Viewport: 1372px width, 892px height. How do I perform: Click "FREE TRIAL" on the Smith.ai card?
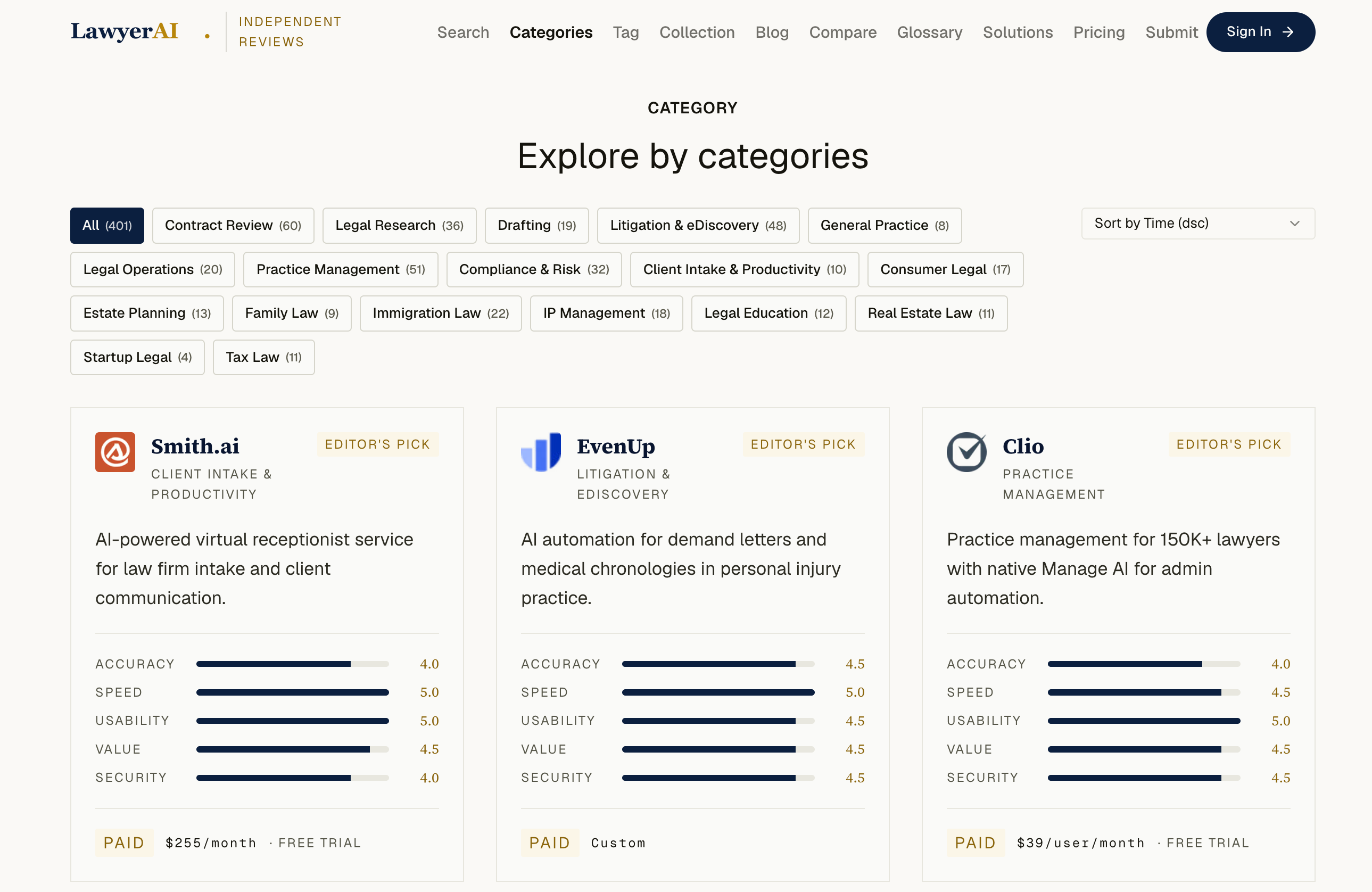(319, 843)
